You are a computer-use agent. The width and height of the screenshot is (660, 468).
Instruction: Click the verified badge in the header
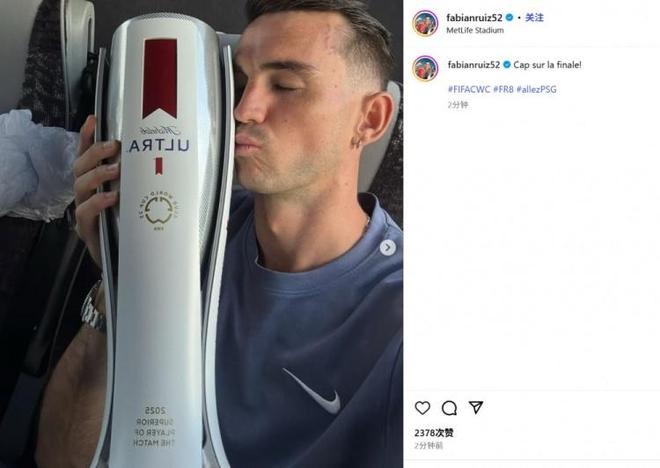coord(509,18)
